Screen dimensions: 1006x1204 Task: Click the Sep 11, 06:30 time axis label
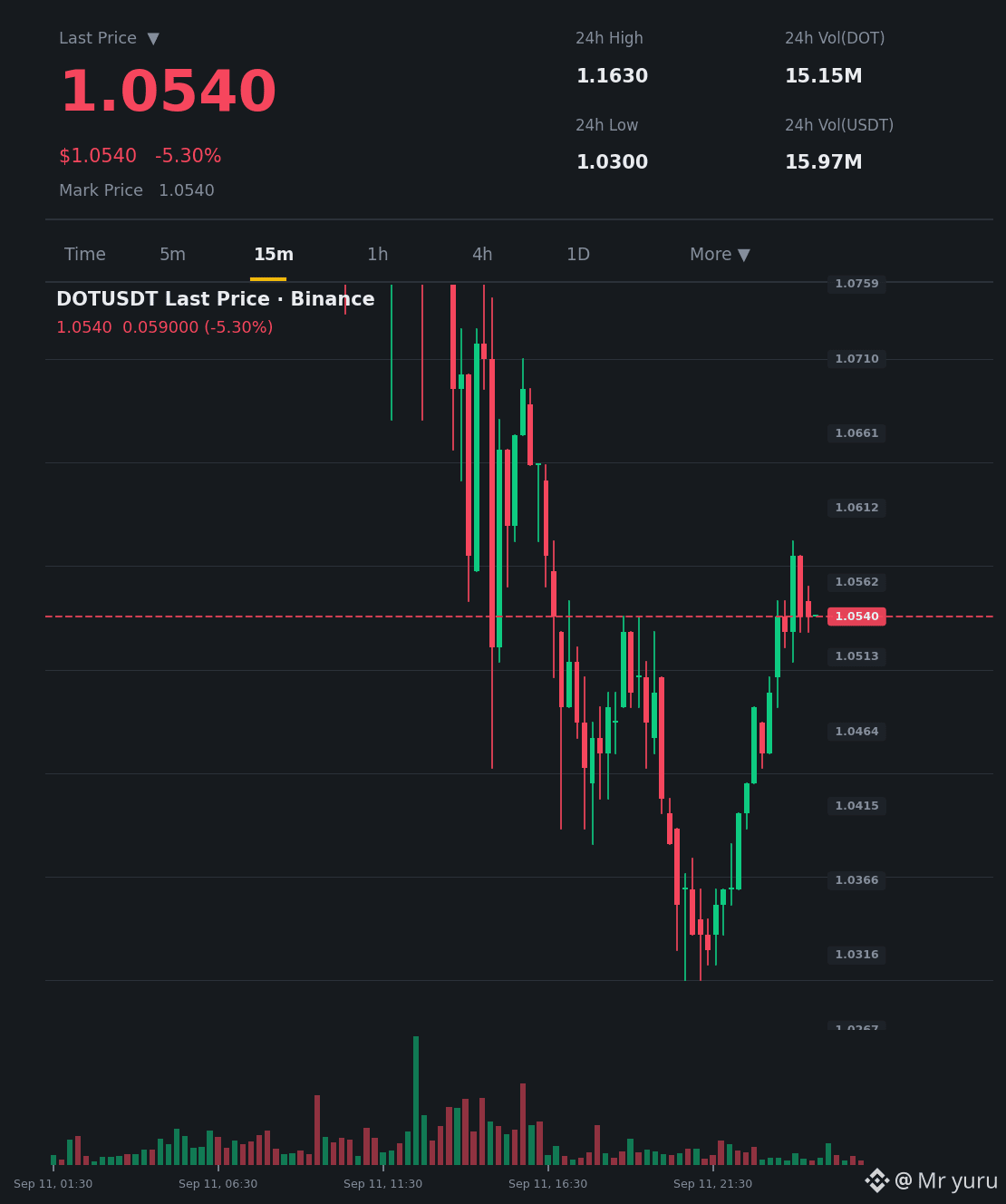[x=218, y=1184]
